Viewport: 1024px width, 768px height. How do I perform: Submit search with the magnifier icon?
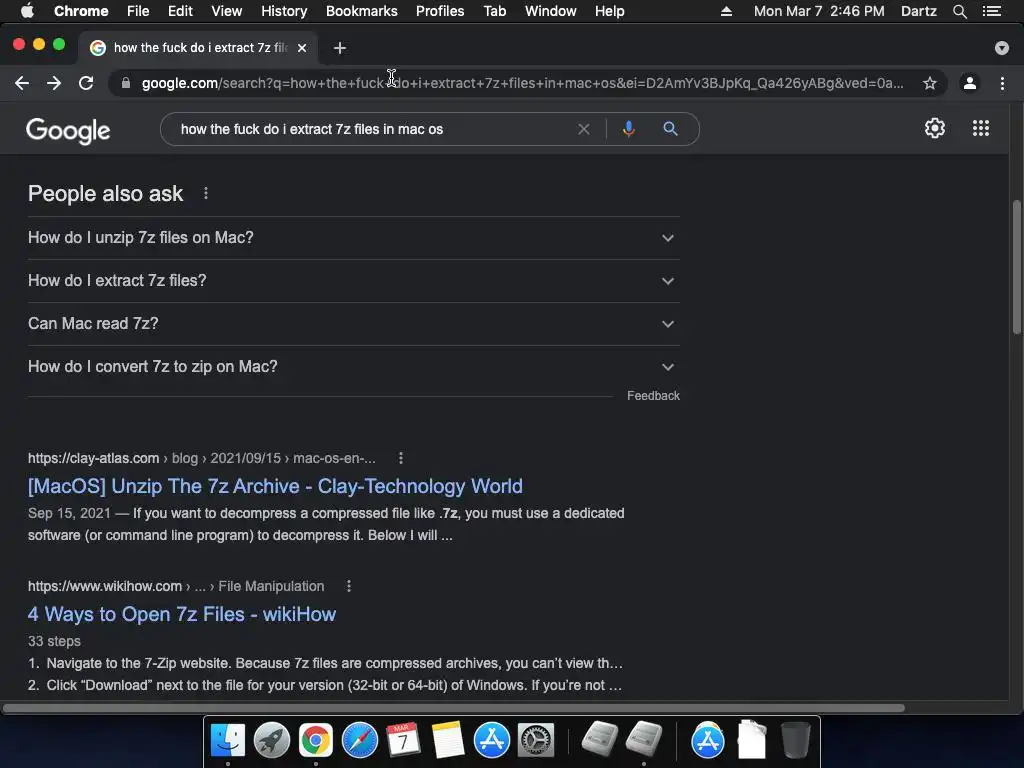(x=670, y=129)
